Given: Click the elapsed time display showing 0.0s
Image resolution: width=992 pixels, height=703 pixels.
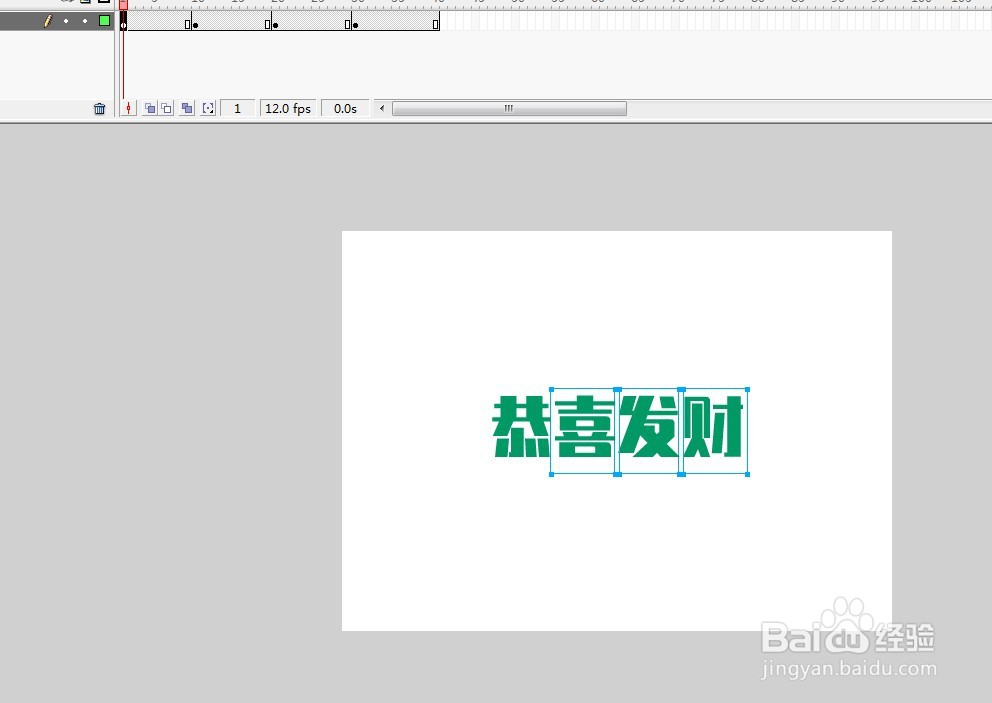Looking at the screenshot, I should (345, 108).
